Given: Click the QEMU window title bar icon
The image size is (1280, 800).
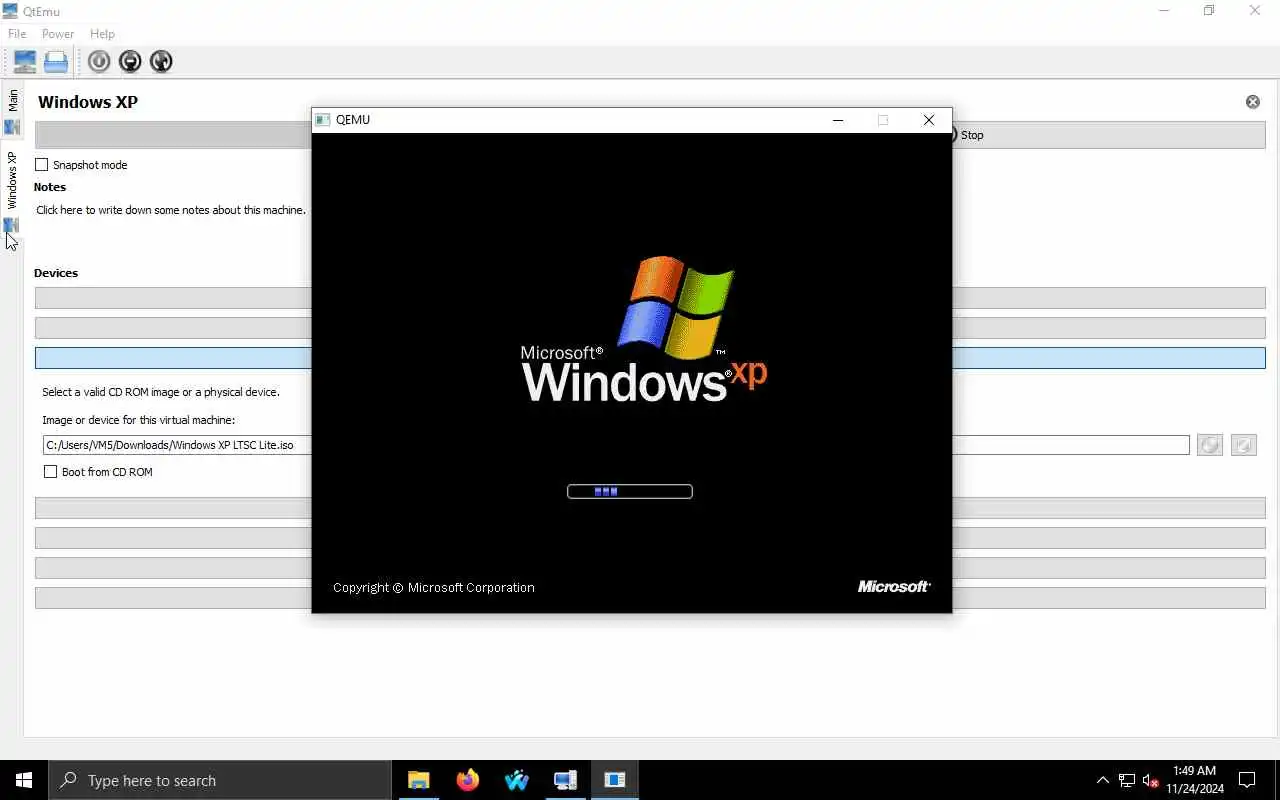Looking at the screenshot, I should [323, 120].
